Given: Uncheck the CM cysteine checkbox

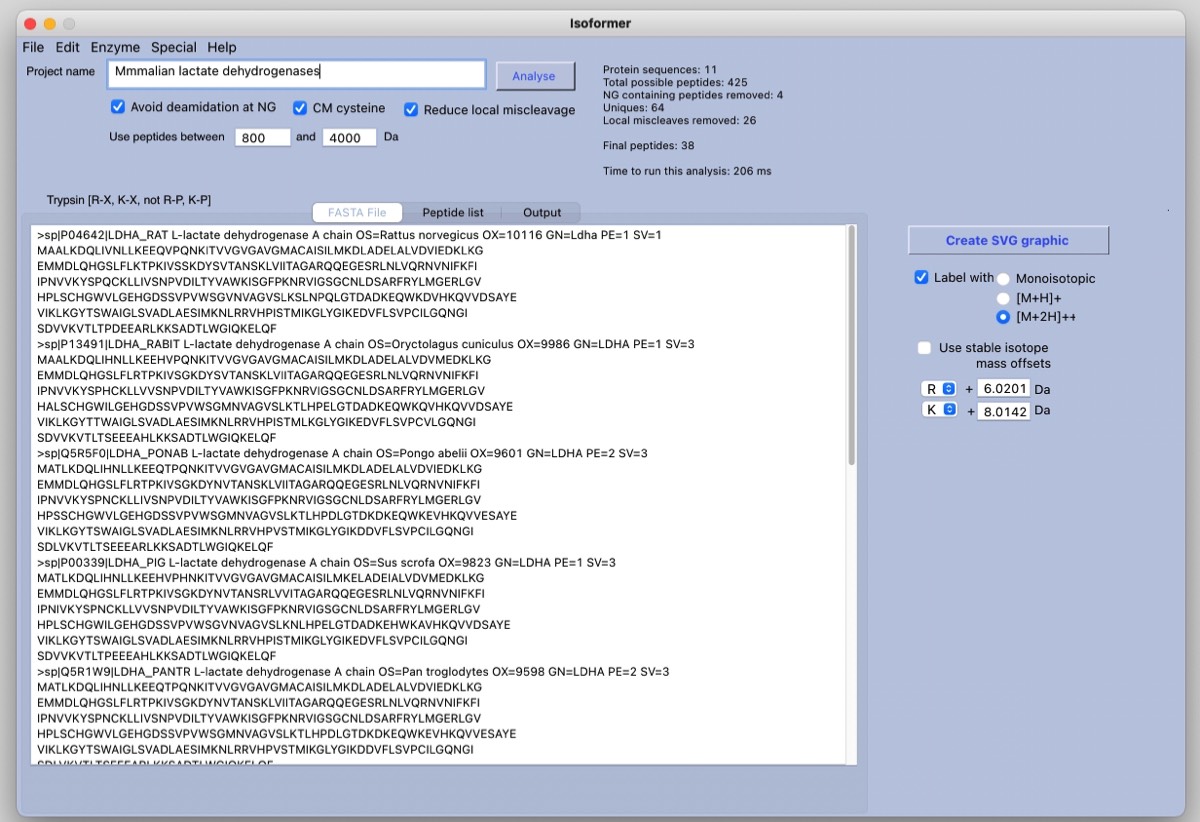Looking at the screenshot, I should [300, 108].
